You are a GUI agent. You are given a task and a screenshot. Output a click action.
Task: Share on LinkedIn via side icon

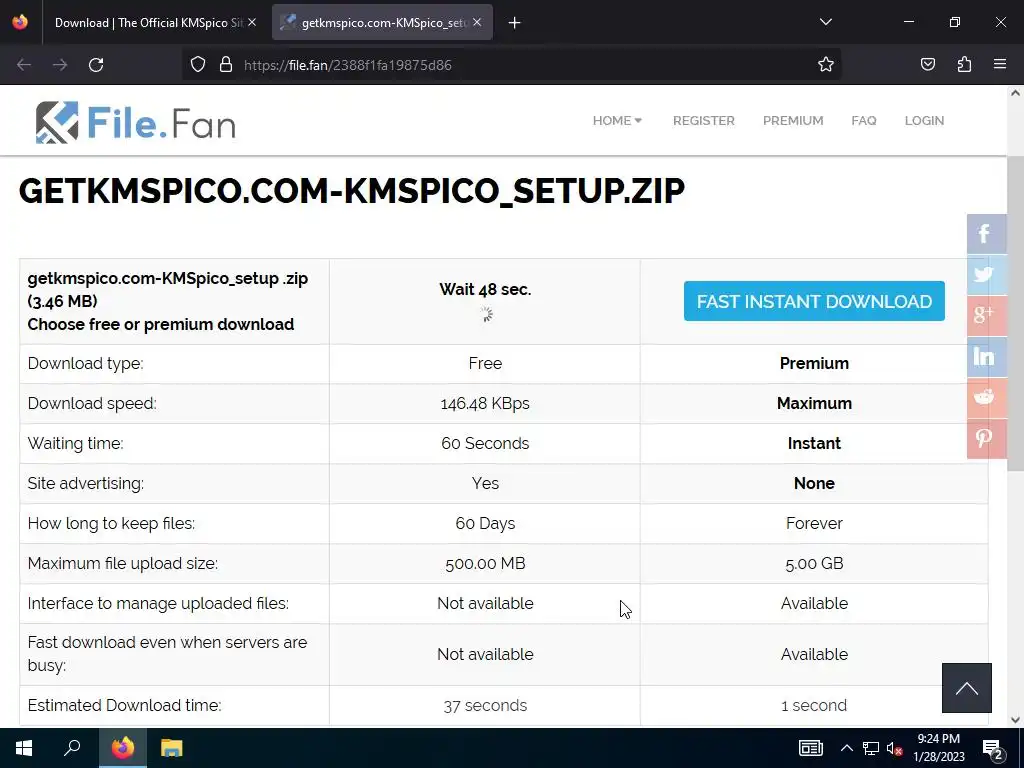point(986,357)
